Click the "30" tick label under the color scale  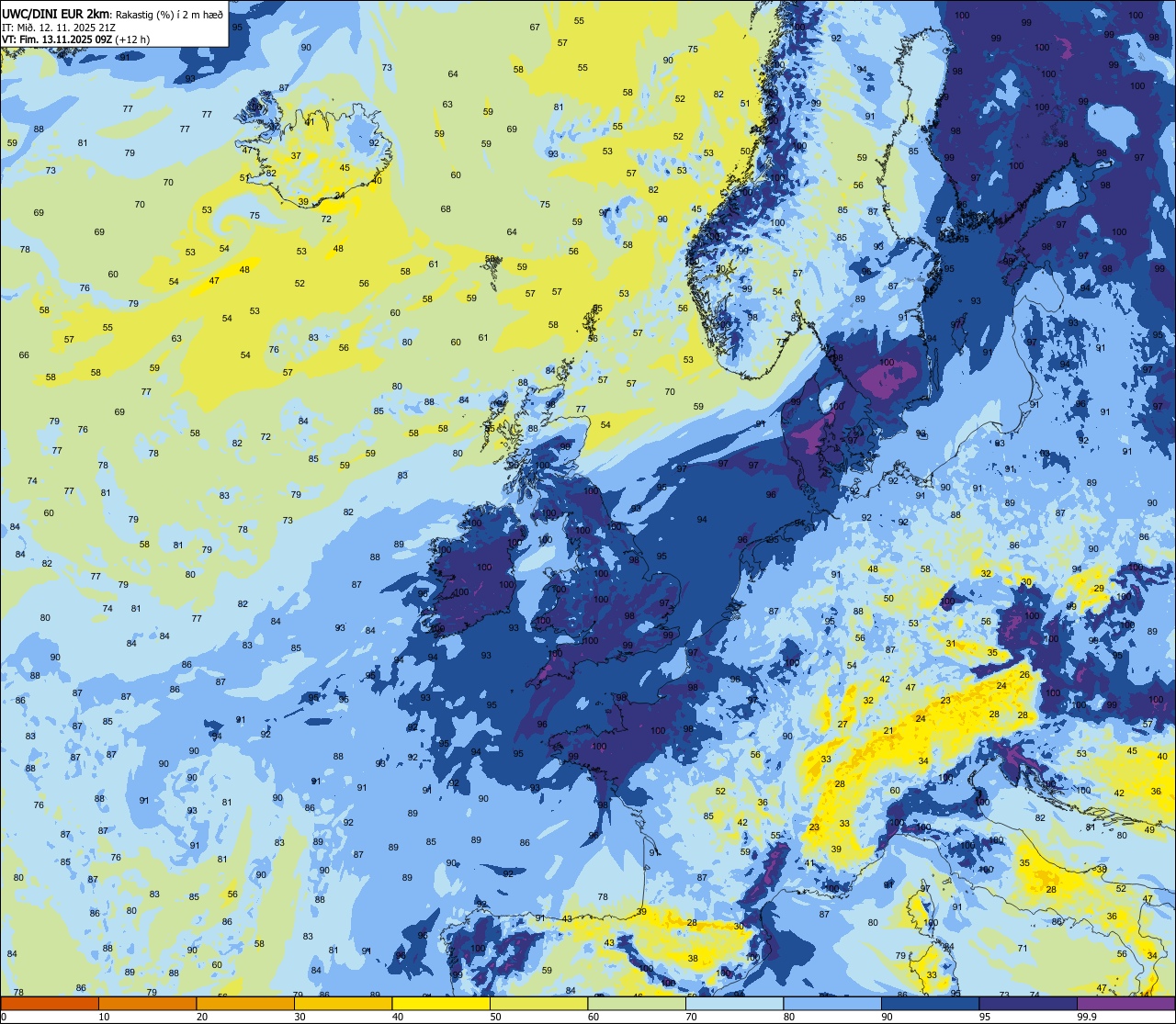[x=300, y=1017]
